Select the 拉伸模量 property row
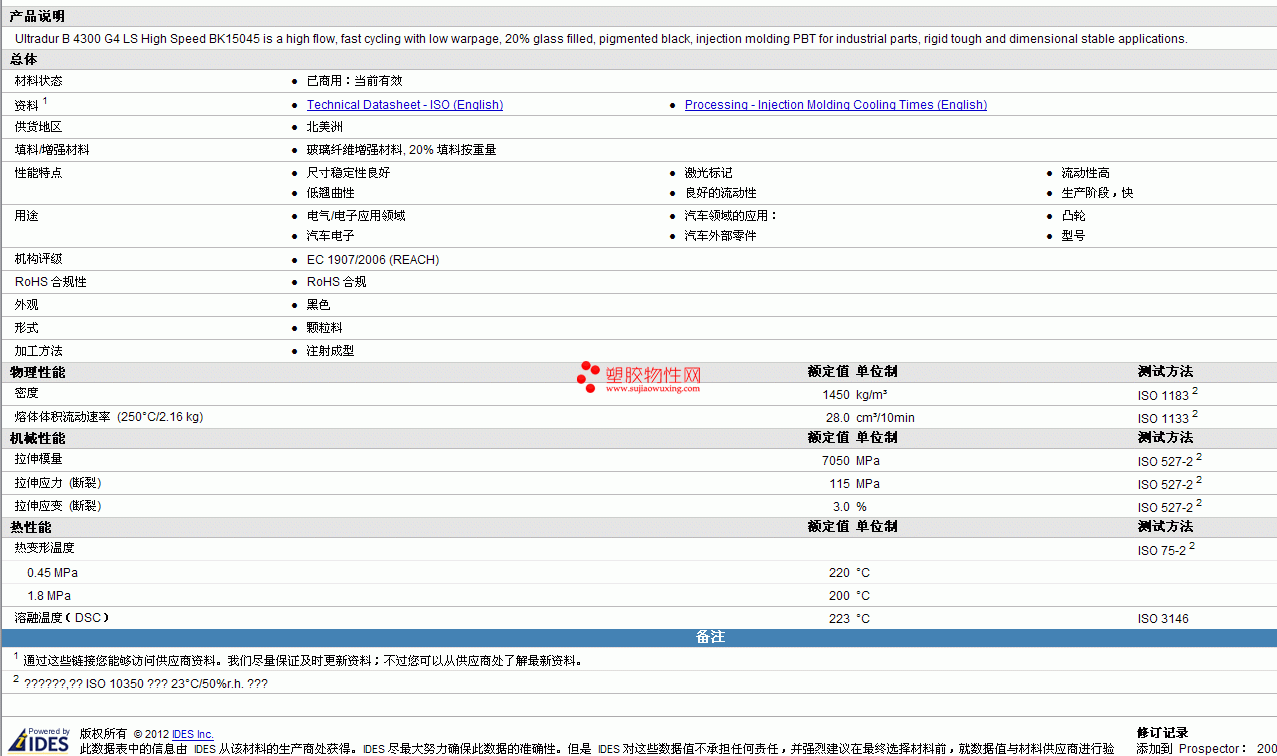 point(638,460)
